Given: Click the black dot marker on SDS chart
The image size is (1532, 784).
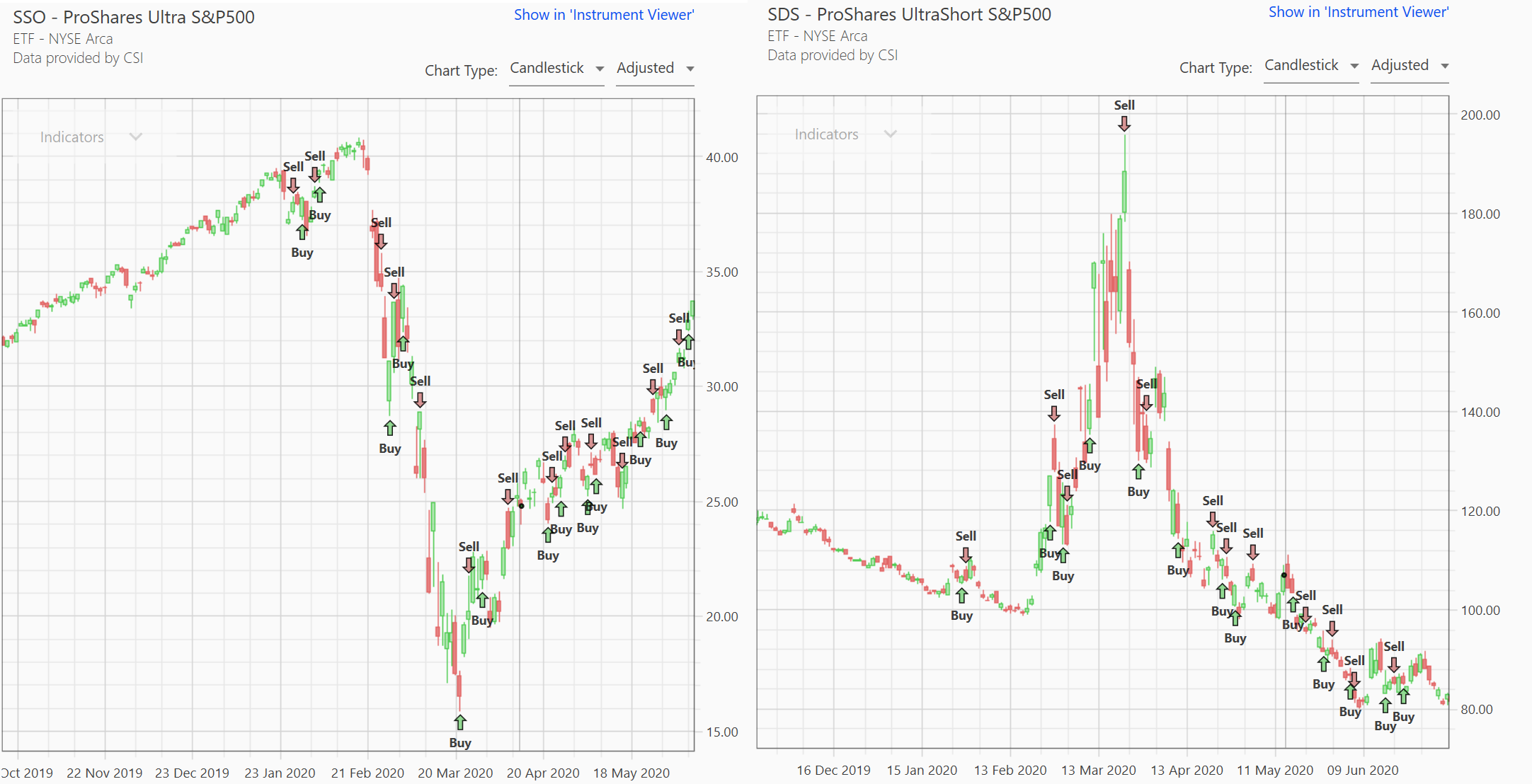Looking at the screenshot, I should pos(1284,575).
